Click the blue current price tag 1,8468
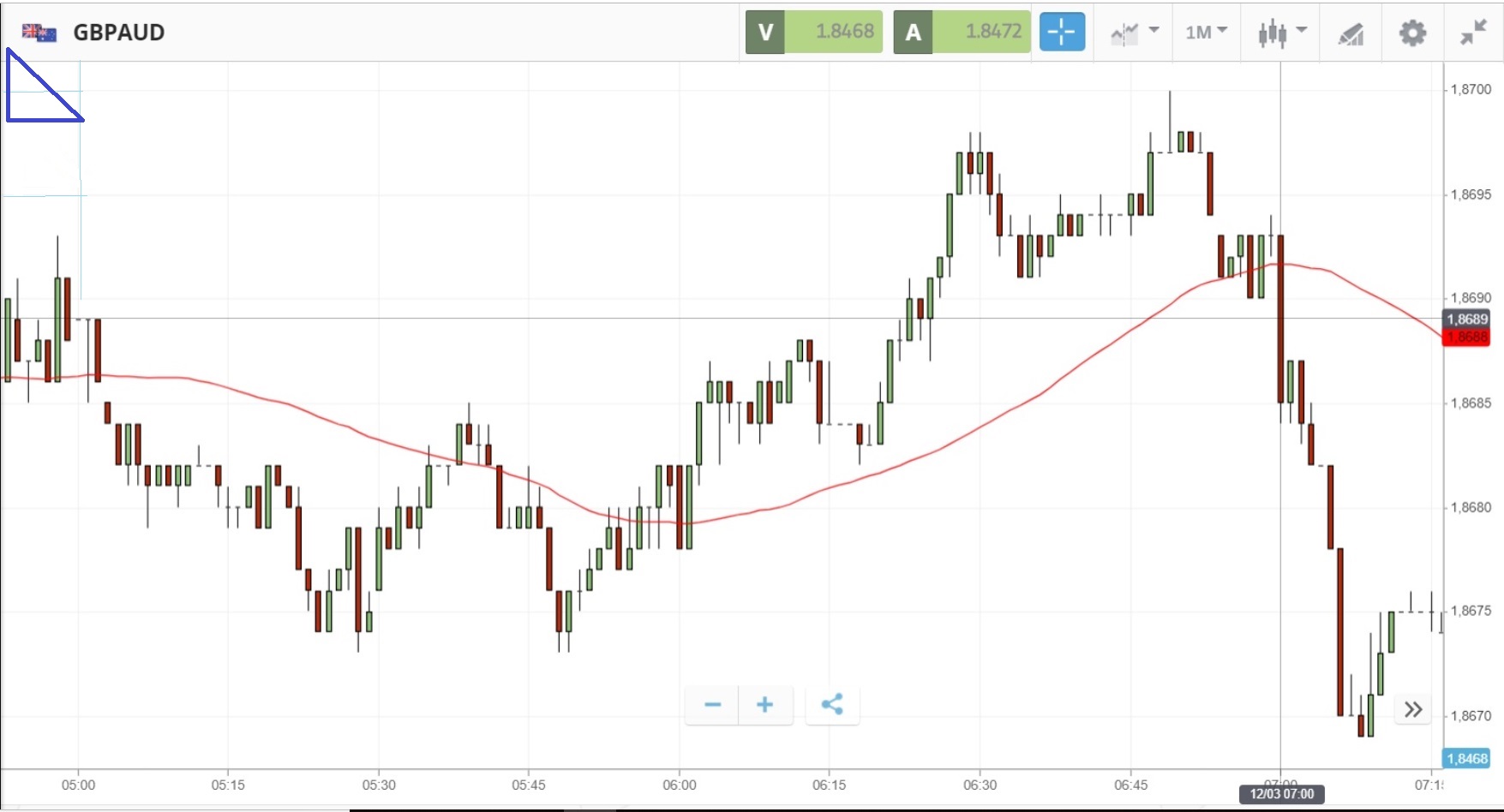 1467,758
